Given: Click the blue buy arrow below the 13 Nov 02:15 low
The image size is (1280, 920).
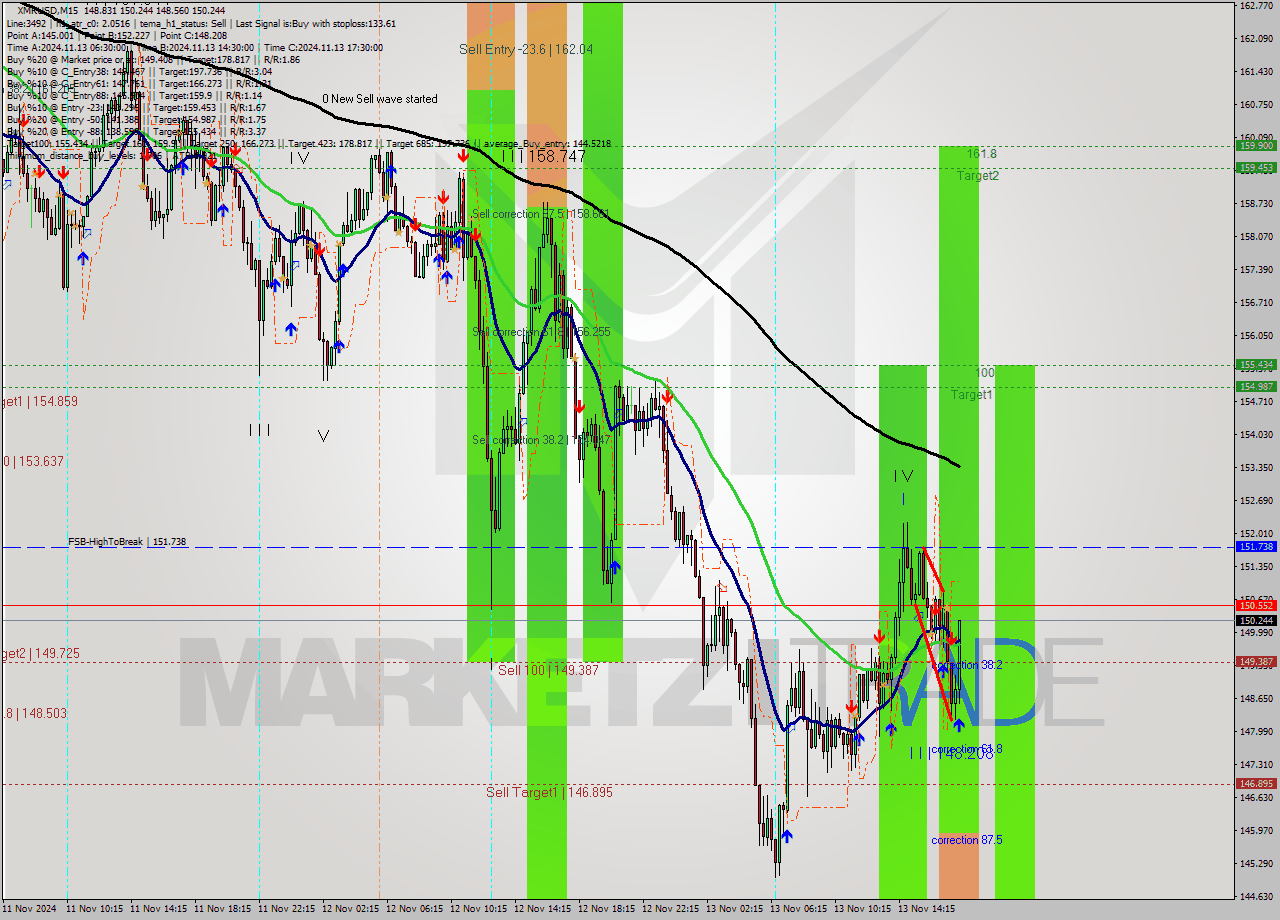Looking at the screenshot, I should [787, 835].
